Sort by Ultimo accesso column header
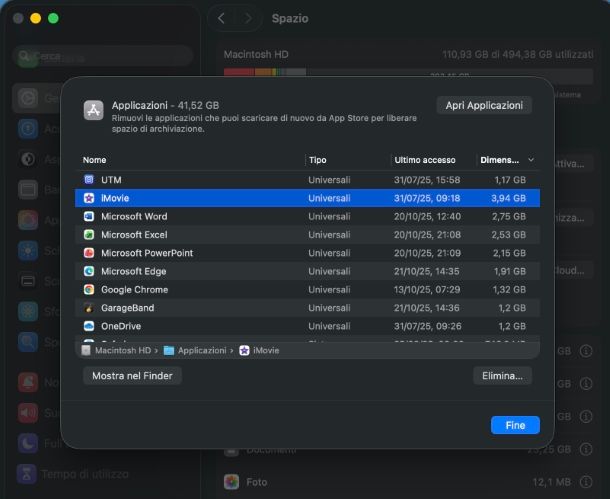Viewport: 610px width, 499px height. click(x=425, y=160)
